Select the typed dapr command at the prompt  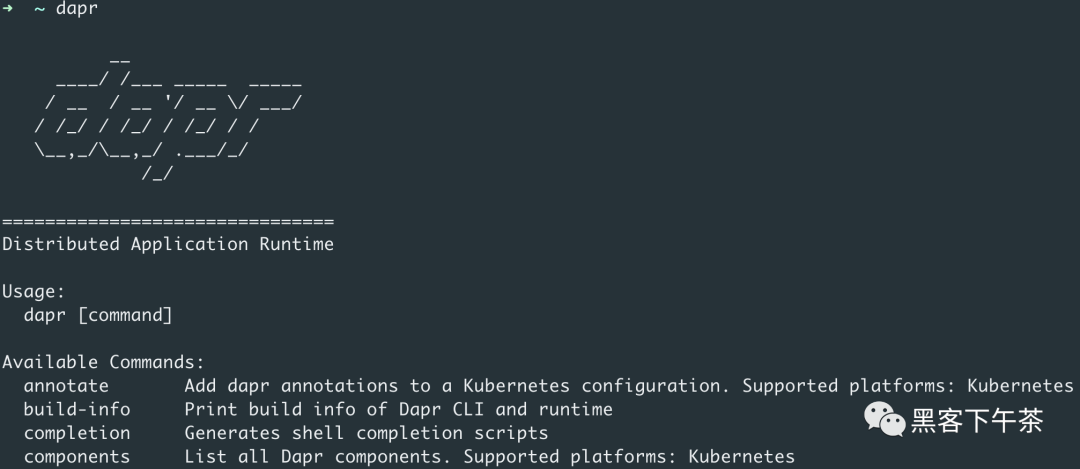point(76,9)
